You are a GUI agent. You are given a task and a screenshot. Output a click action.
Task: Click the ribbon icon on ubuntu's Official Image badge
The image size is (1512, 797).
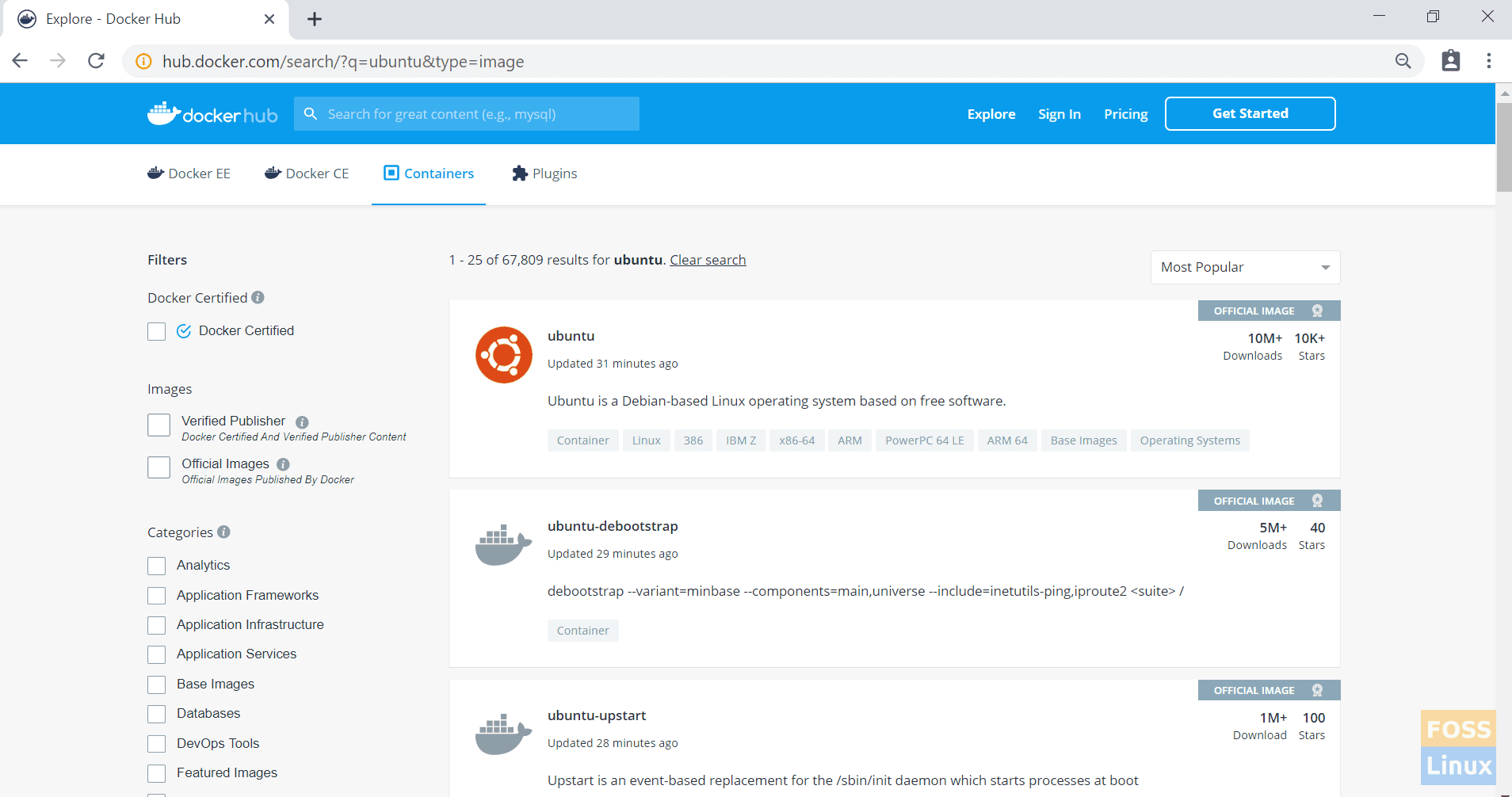click(x=1317, y=311)
